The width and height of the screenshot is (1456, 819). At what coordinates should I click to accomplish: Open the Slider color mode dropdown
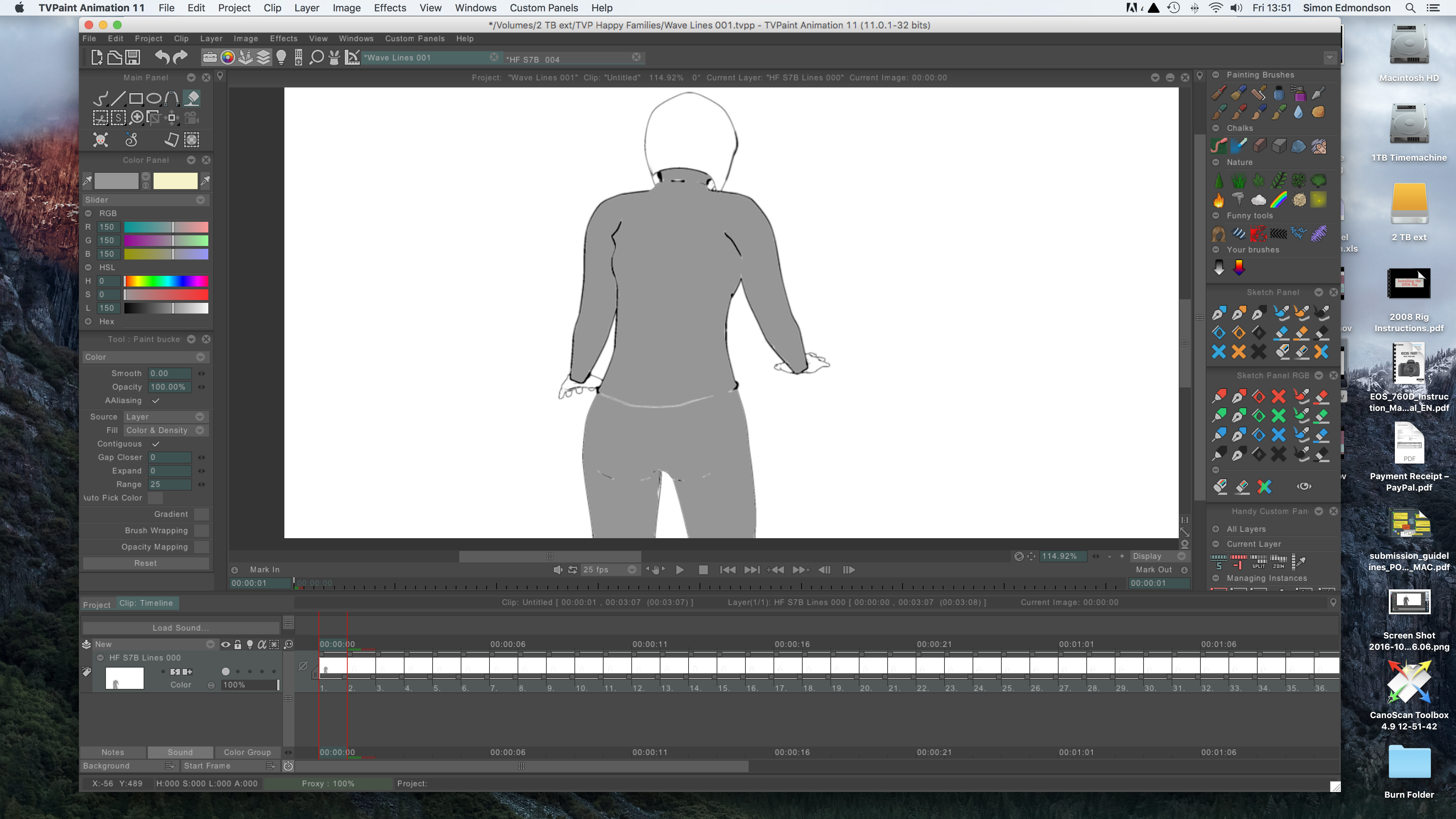(146, 199)
